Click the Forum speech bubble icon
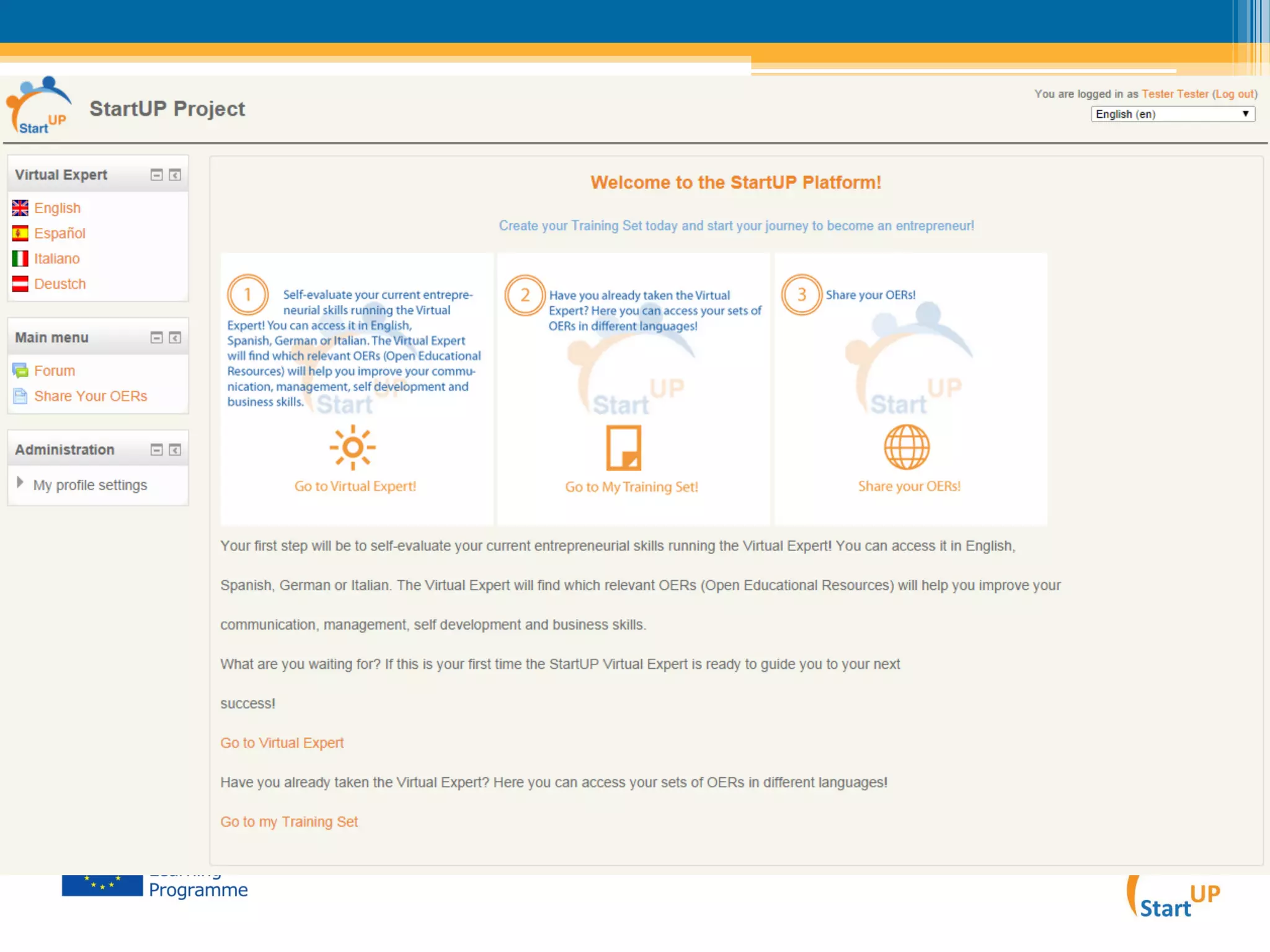This screenshot has width=1270, height=952. 20,371
